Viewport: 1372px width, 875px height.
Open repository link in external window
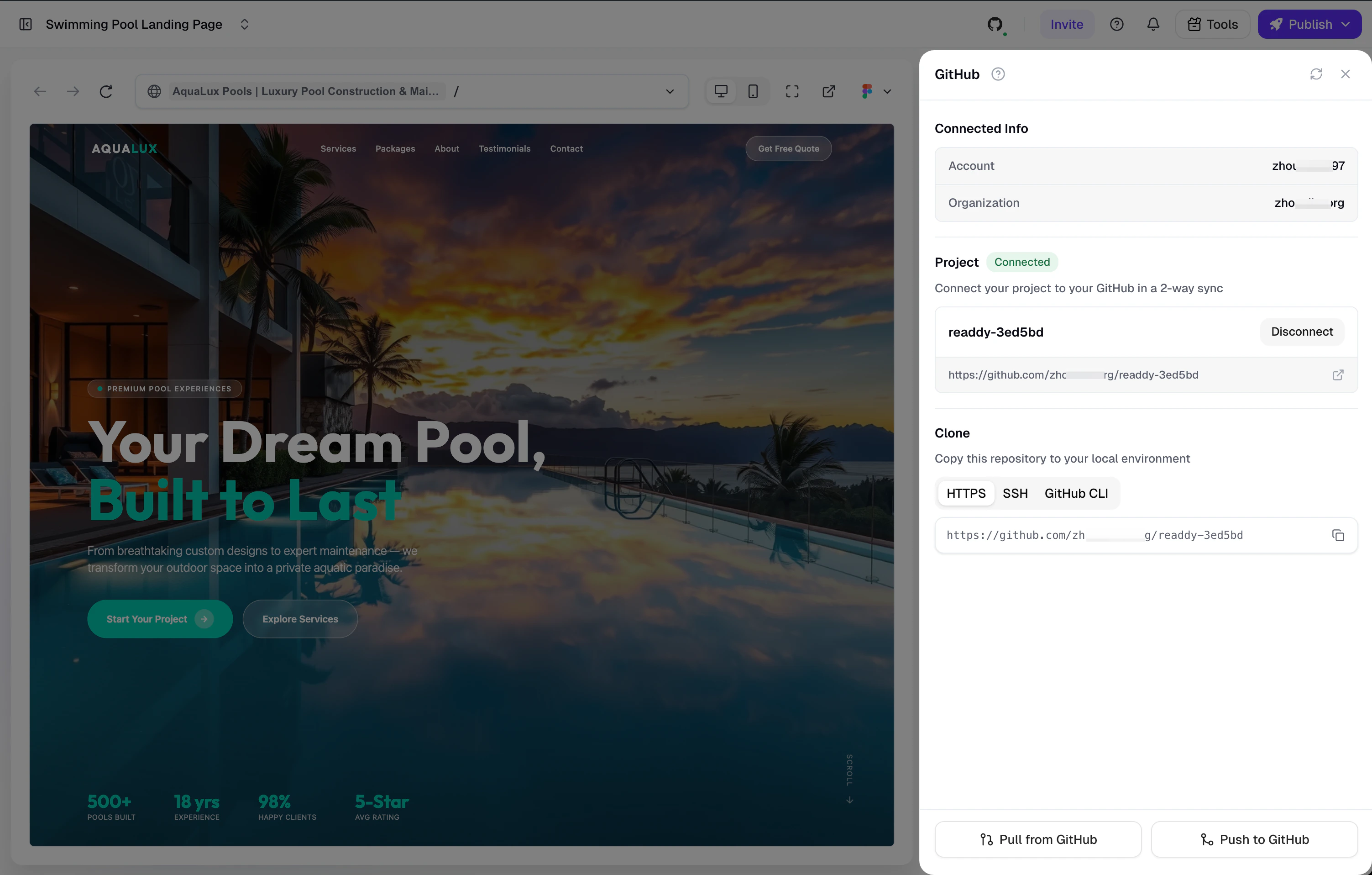coord(1338,374)
